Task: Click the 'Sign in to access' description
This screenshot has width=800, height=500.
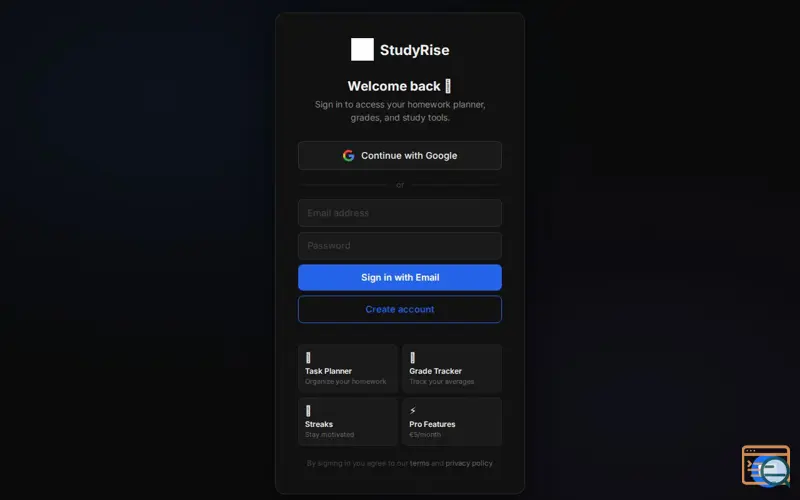Action: (x=400, y=111)
